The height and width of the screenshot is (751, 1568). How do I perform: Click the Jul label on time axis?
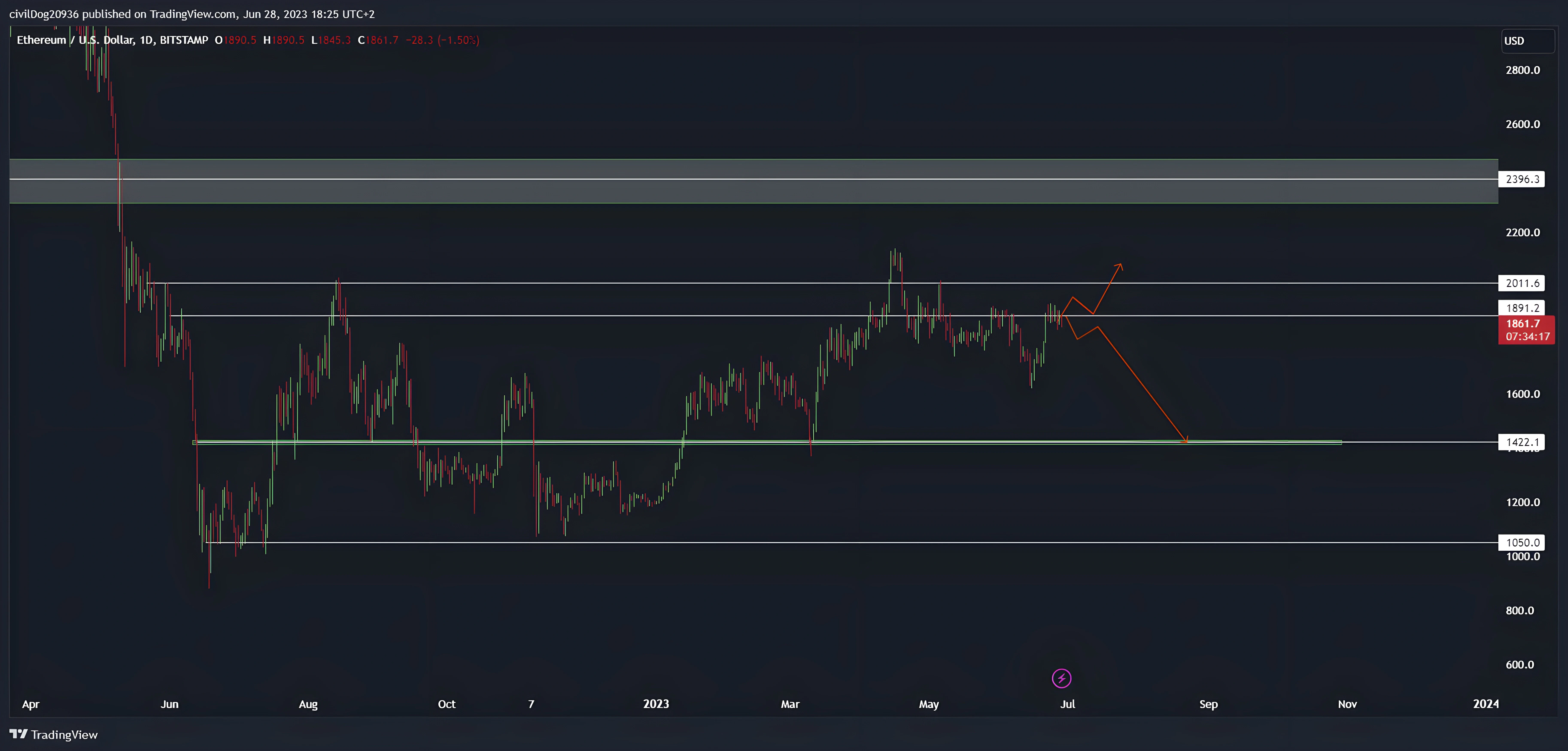(x=1068, y=704)
